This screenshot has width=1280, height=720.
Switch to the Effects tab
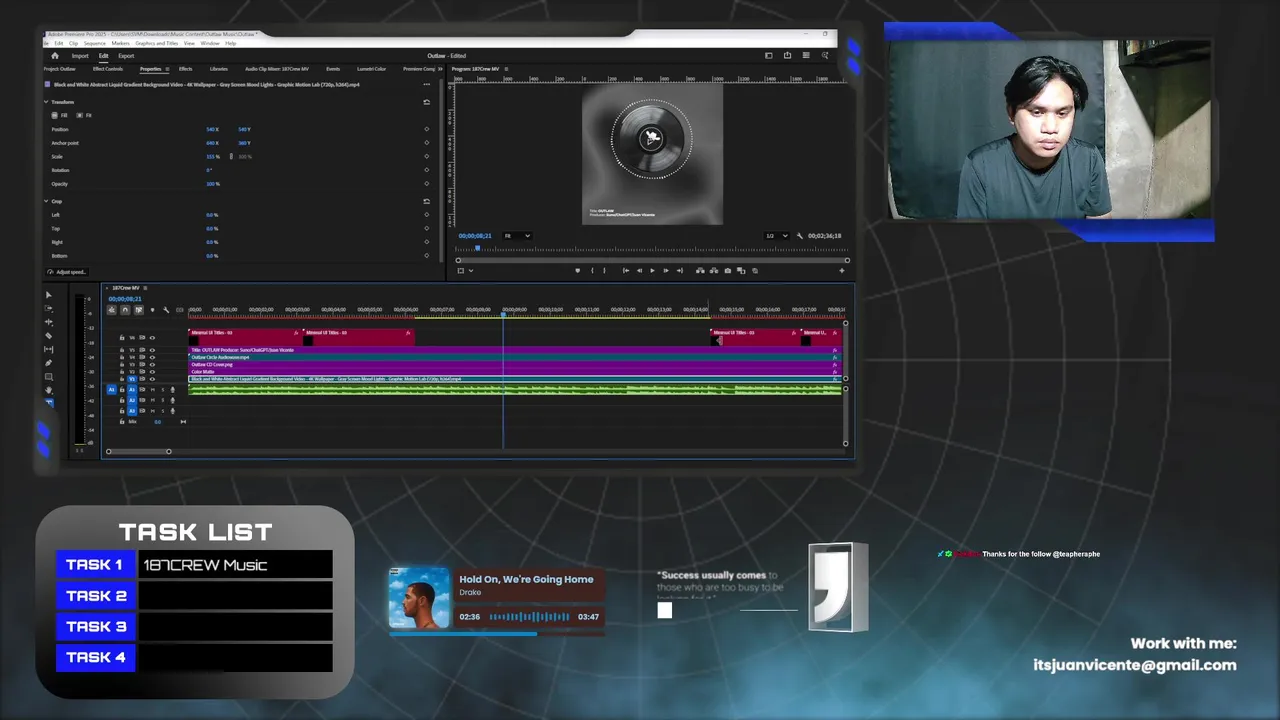pyautogui.click(x=185, y=69)
